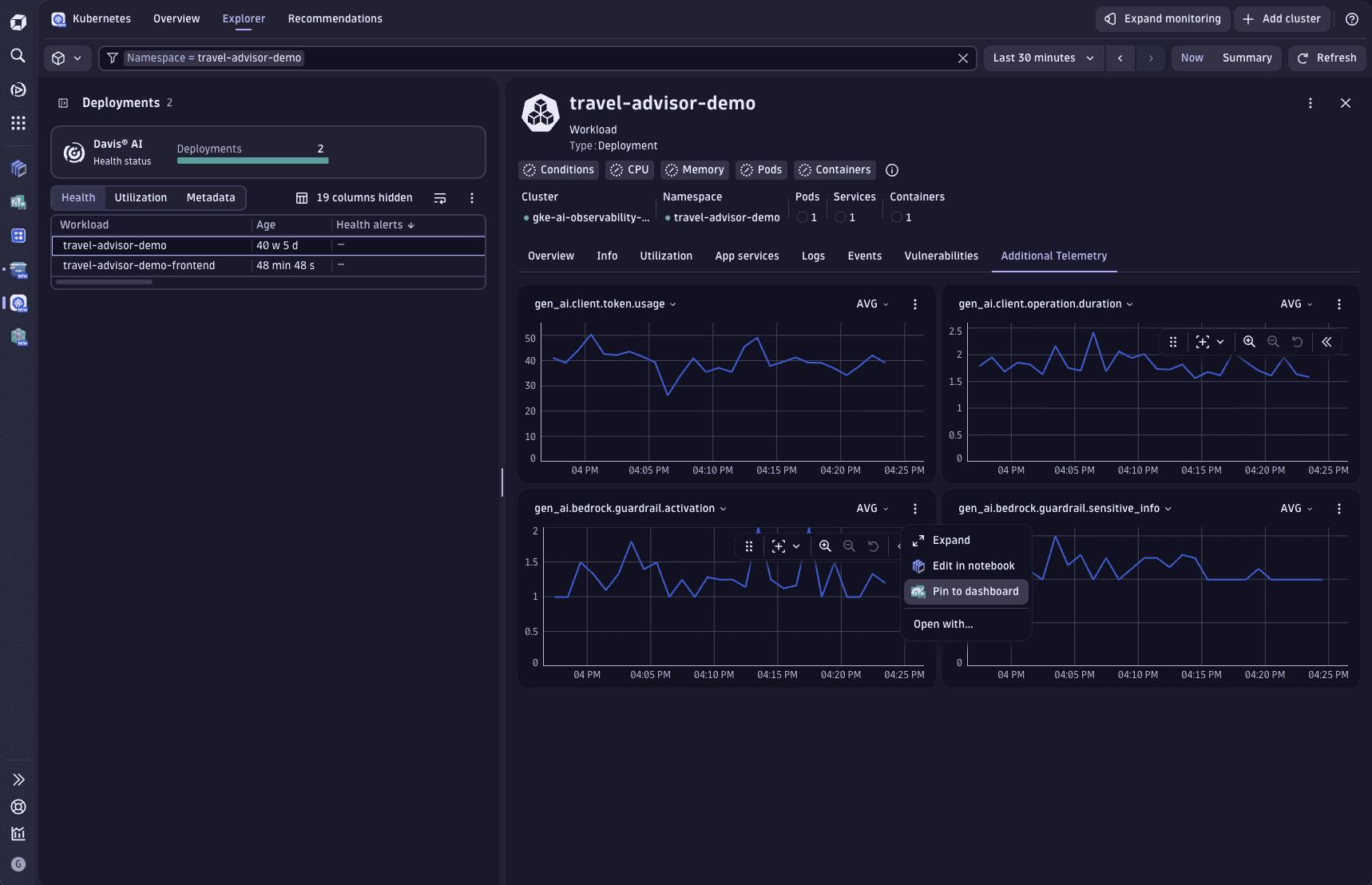Open the Last 30 minutes timeframe dropdown
The width and height of the screenshot is (1372, 885).
(x=1042, y=58)
